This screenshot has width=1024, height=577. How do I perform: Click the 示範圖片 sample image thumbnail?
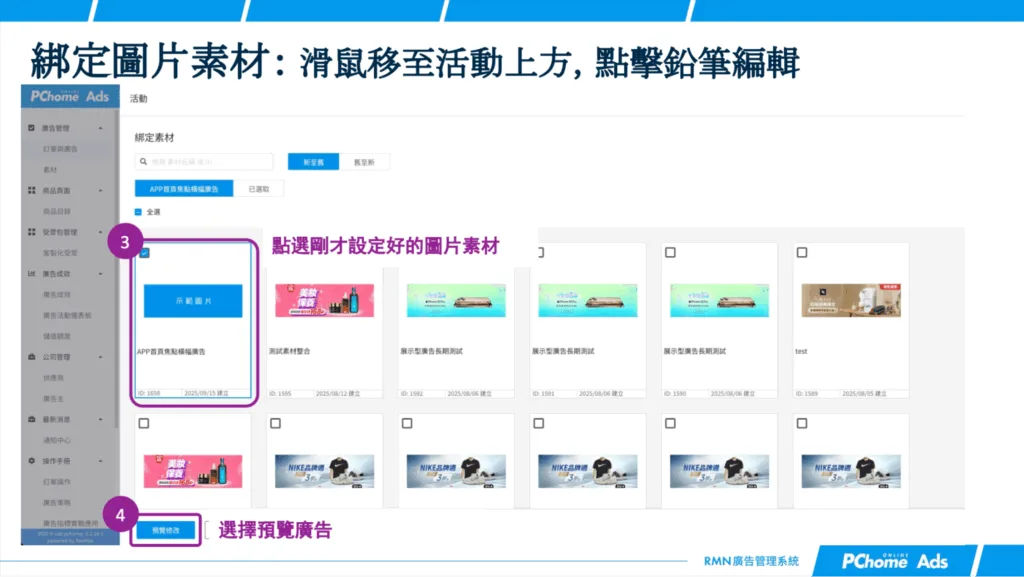pos(192,302)
